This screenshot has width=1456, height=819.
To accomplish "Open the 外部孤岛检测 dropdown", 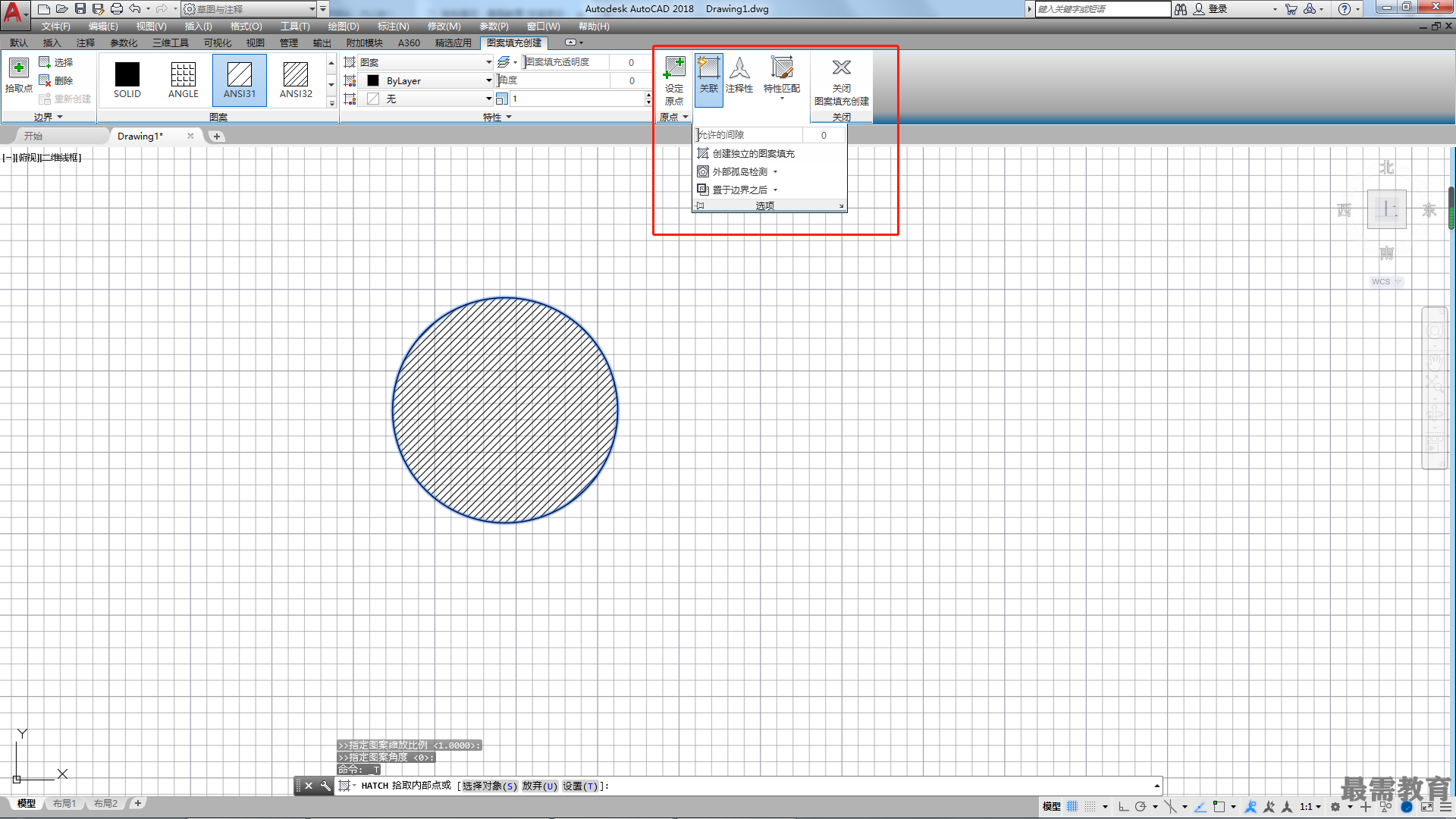I will pyautogui.click(x=737, y=171).
